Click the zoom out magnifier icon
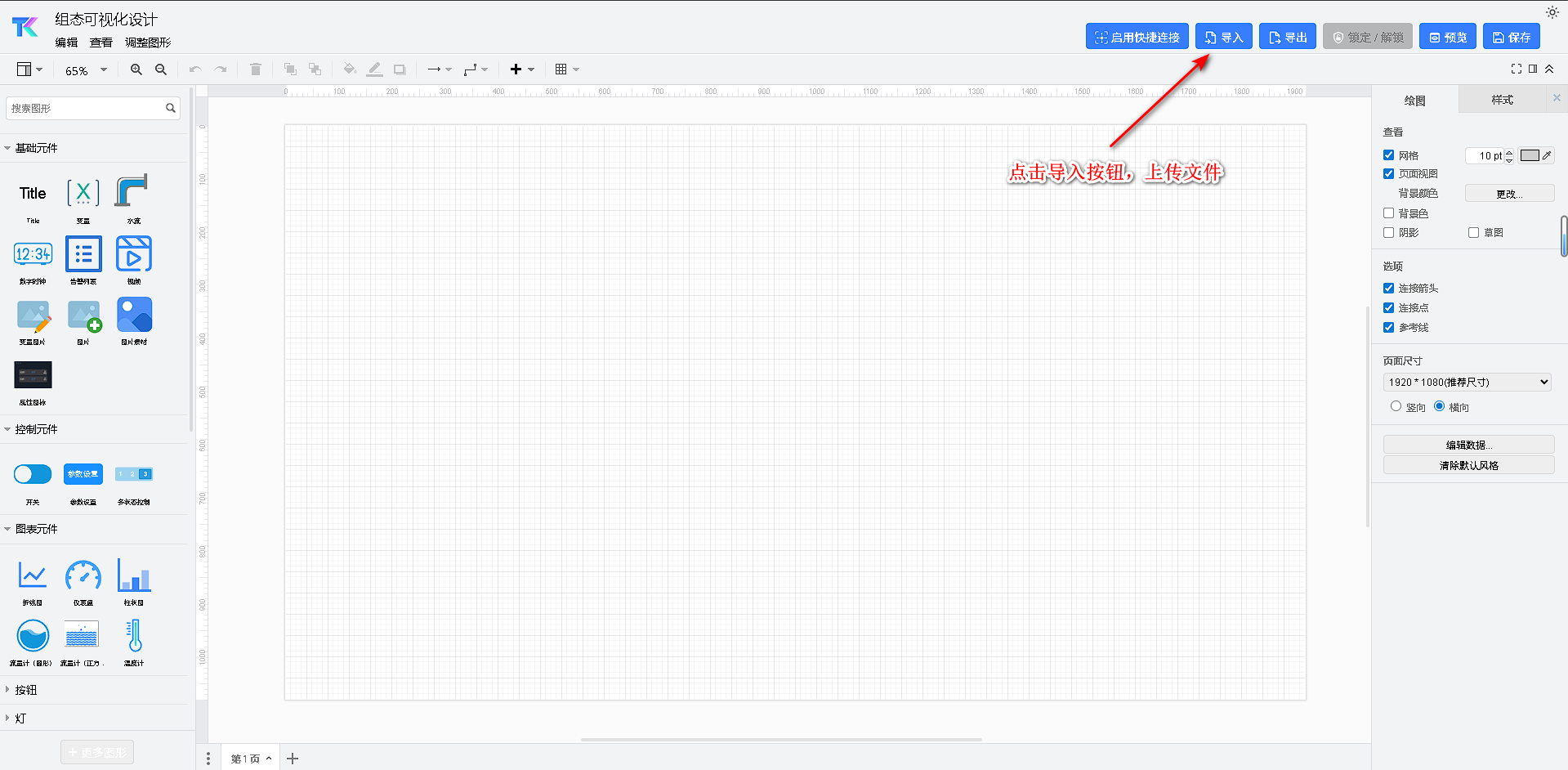This screenshot has height=770, width=1568. tap(161, 69)
